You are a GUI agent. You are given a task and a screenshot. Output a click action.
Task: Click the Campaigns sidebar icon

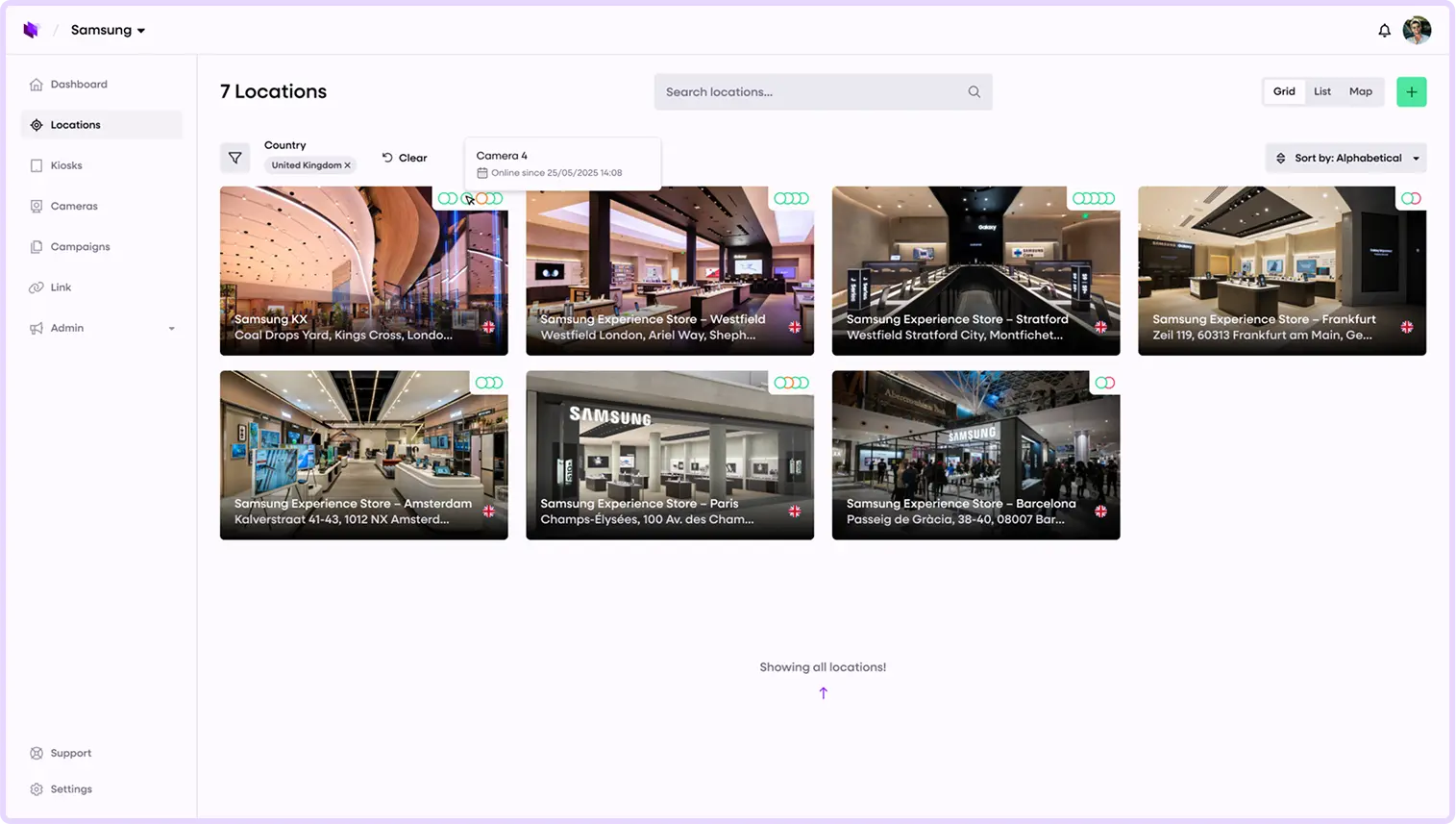(37, 247)
